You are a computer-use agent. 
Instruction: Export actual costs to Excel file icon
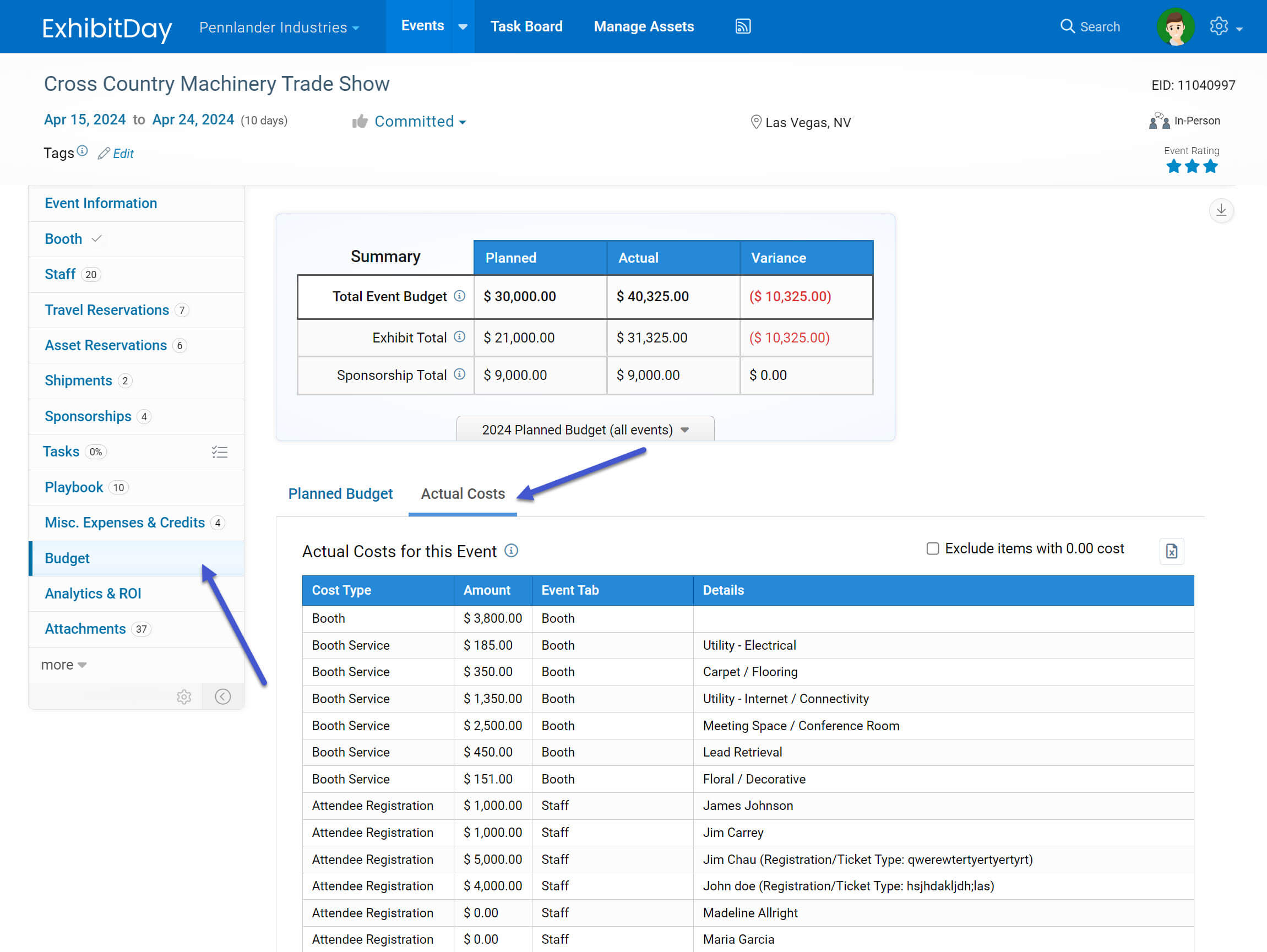coord(1171,551)
